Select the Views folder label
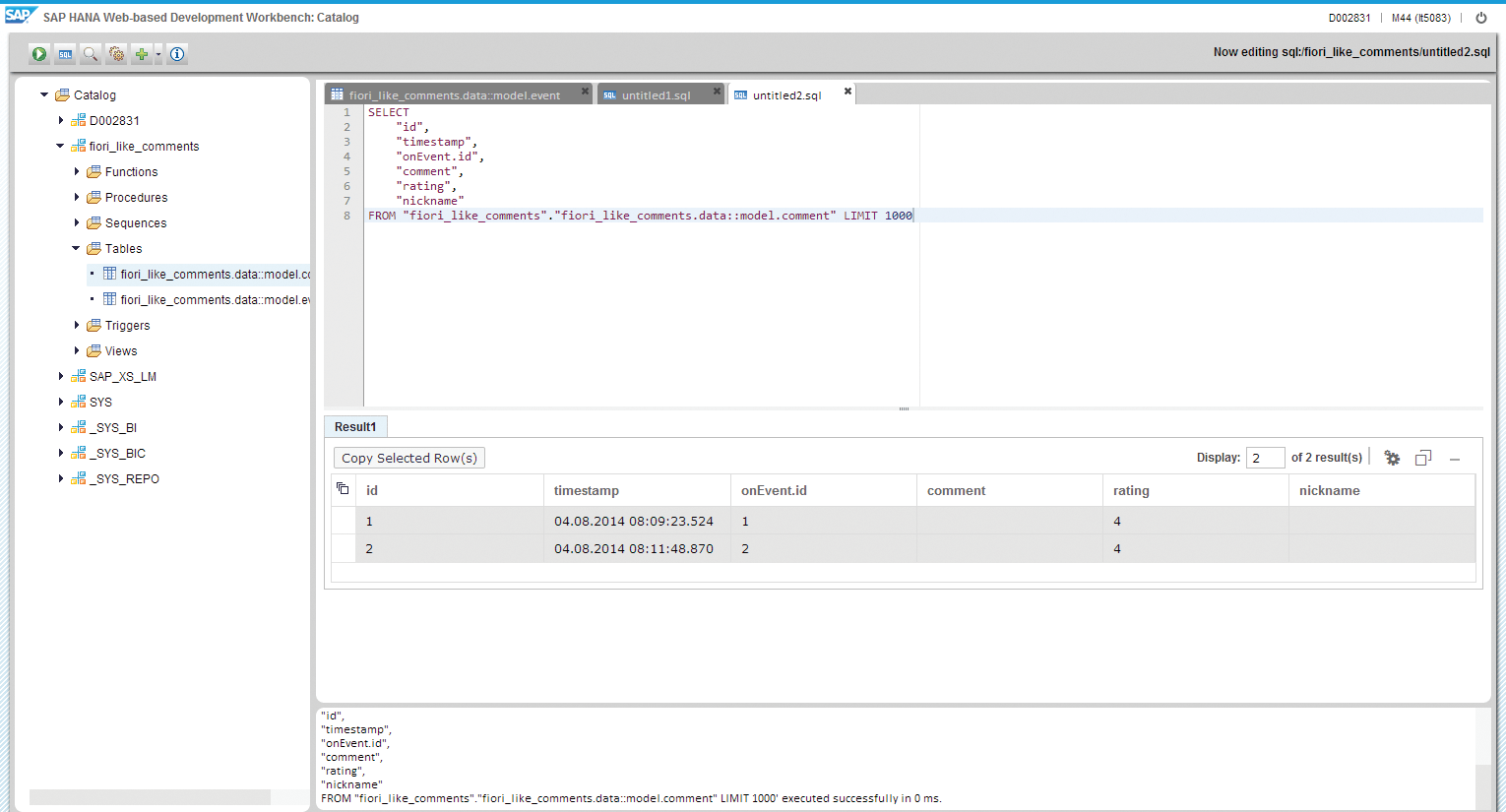The width and height of the screenshot is (1506, 812). pos(121,351)
